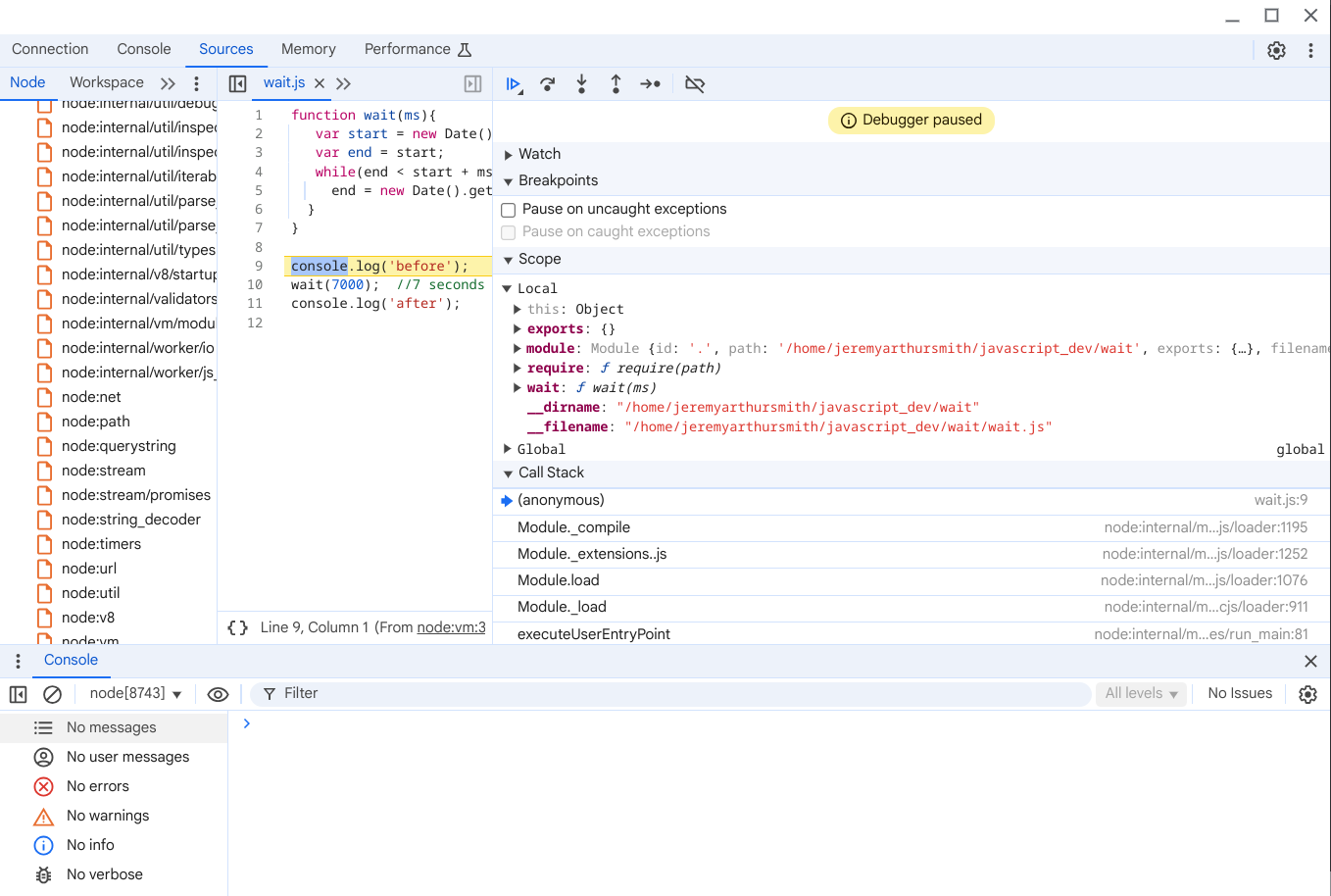1331x896 pixels.
Task: Select the Module._compile call frame
Action: tap(912, 527)
